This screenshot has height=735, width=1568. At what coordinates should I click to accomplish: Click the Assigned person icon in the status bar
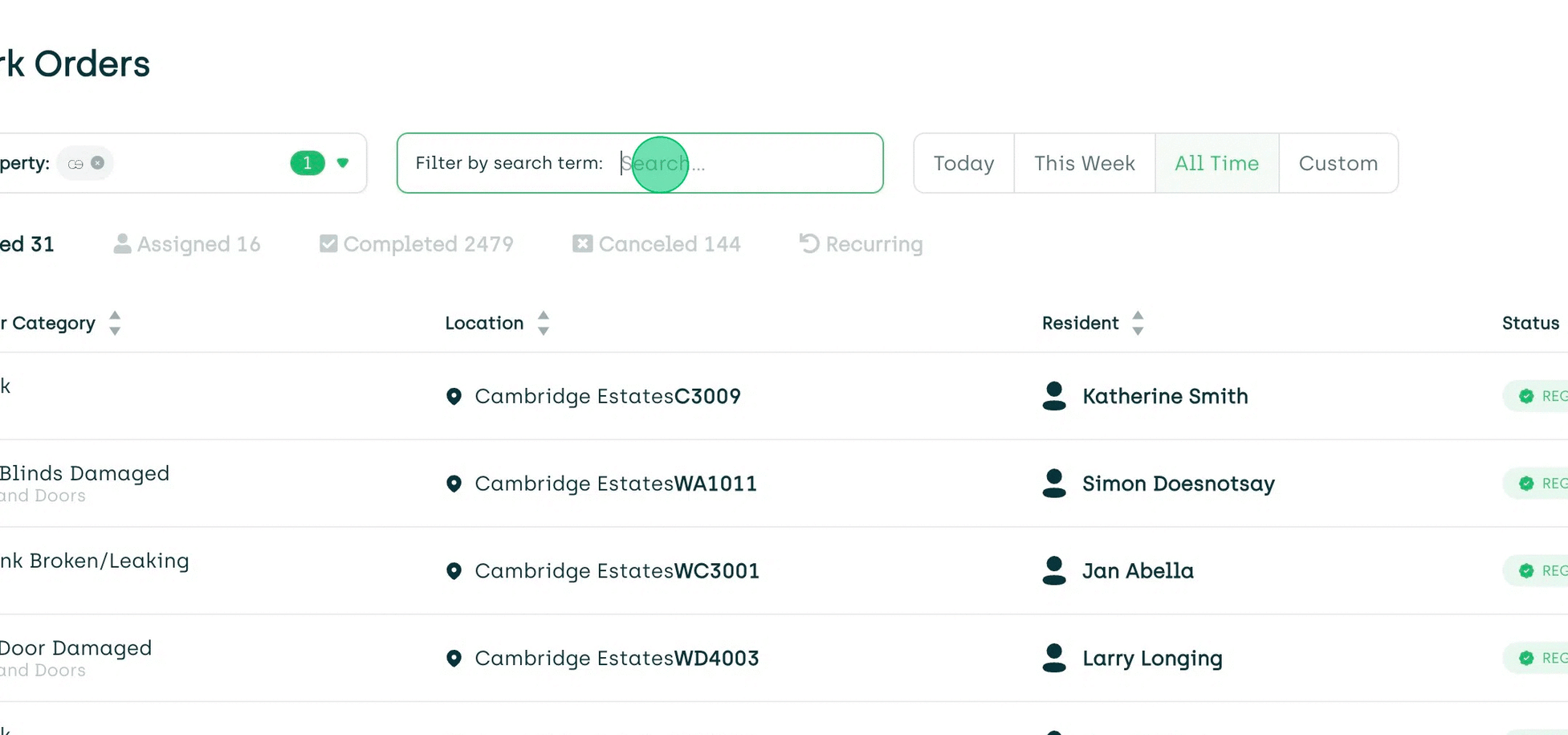(122, 243)
